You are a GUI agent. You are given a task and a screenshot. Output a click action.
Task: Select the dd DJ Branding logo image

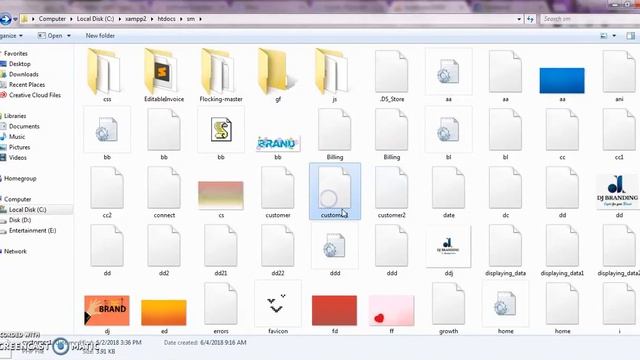617,191
